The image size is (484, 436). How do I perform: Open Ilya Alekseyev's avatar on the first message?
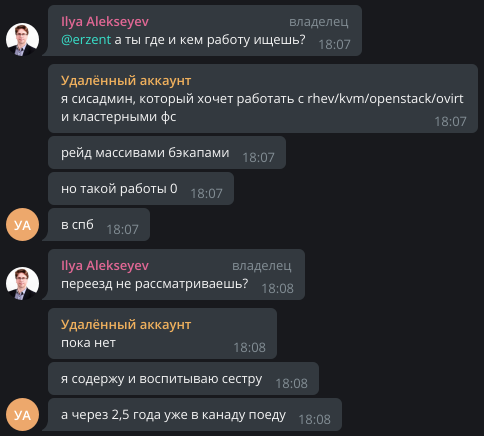pyautogui.click(x=22, y=39)
